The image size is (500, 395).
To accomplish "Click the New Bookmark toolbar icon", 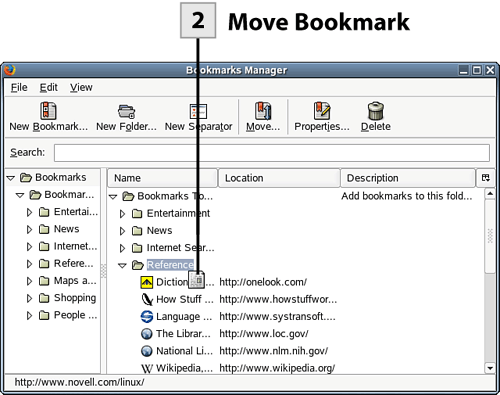I will (48, 111).
